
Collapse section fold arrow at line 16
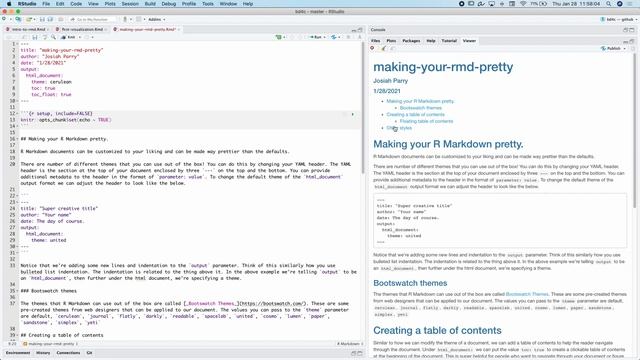click(x=17, y=139)
